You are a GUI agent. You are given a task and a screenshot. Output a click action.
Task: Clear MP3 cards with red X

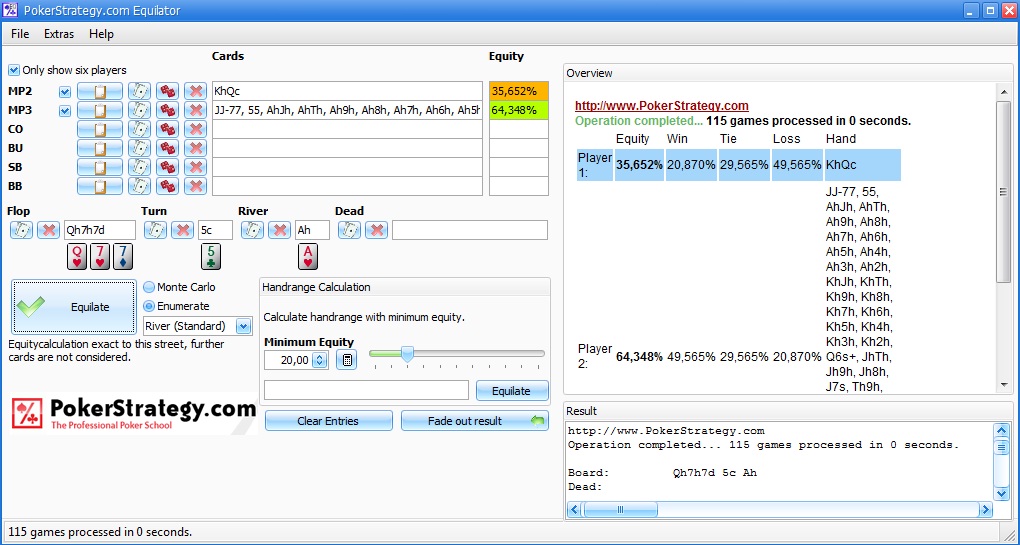pyautogui.click(x=195, y=110)
